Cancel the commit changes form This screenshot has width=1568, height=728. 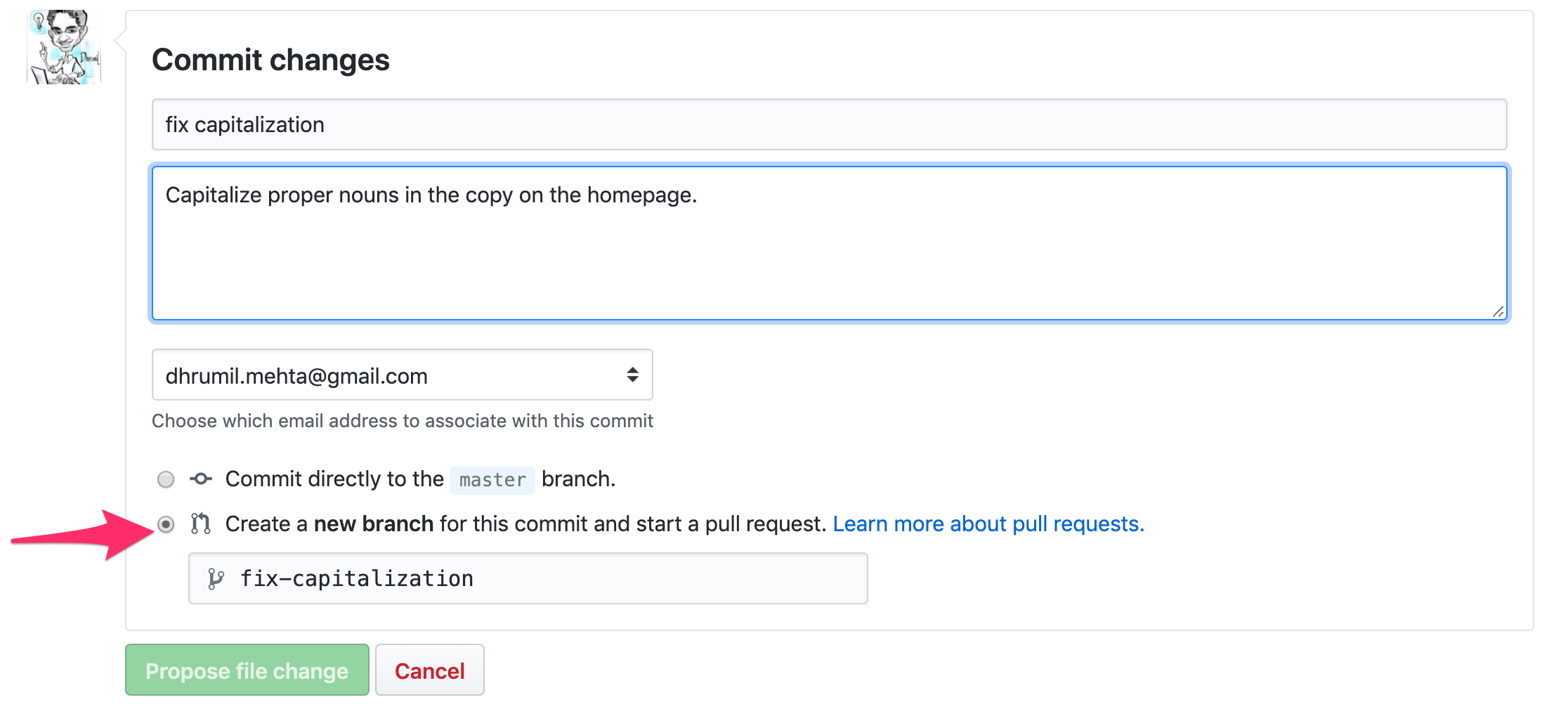coord(429,670)
